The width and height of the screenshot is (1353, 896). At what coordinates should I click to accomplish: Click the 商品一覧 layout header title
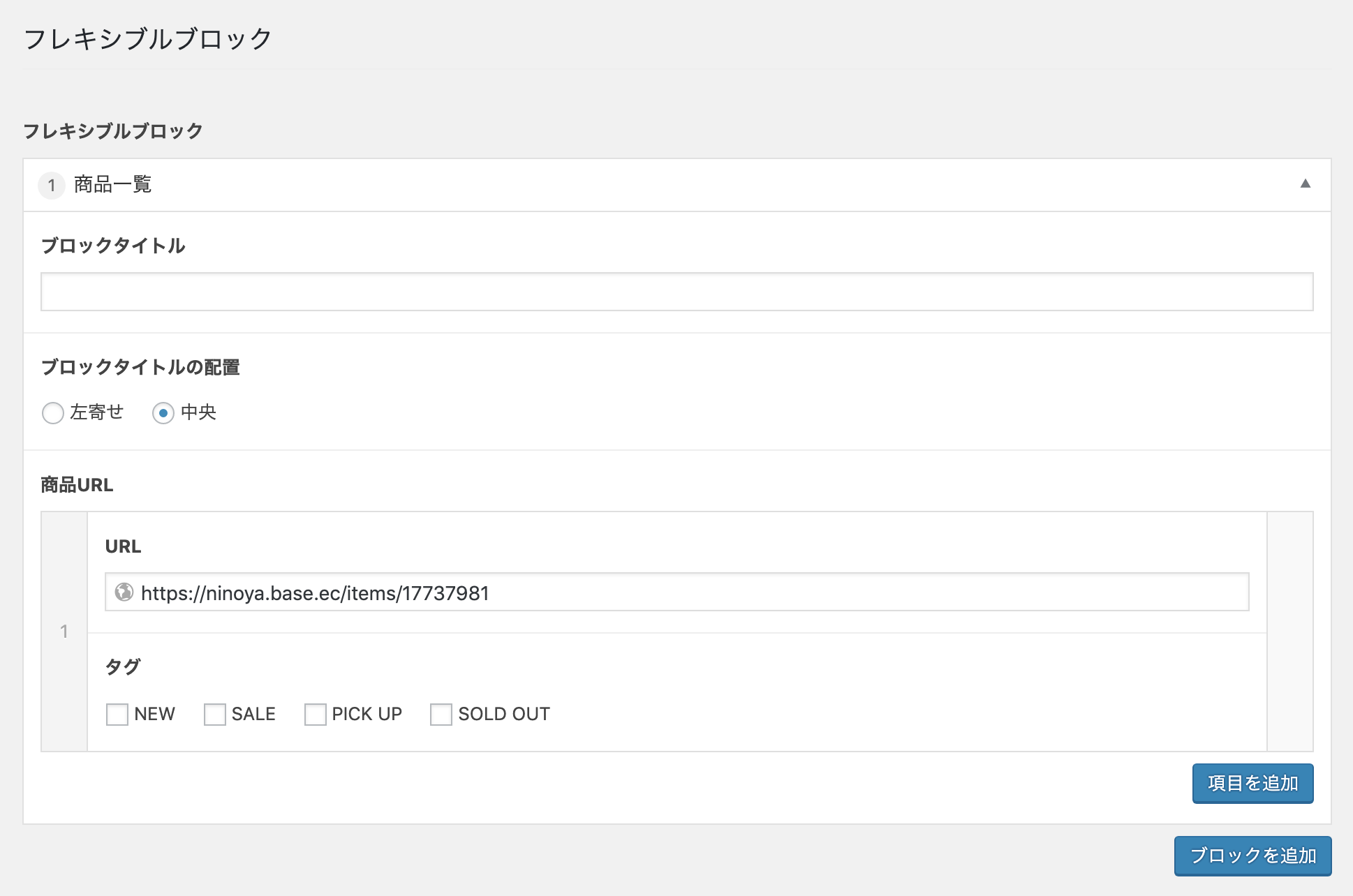click(113, 185)
